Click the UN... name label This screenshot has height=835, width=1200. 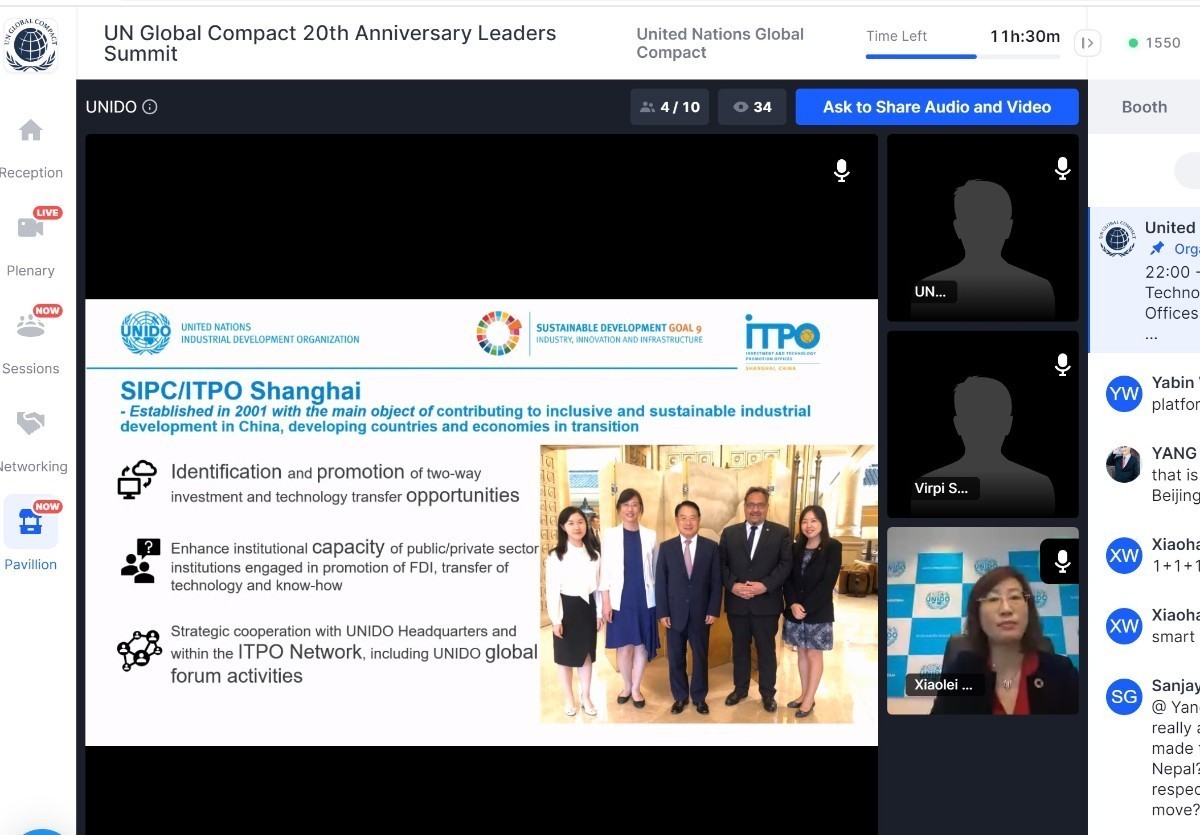[930, 292]
